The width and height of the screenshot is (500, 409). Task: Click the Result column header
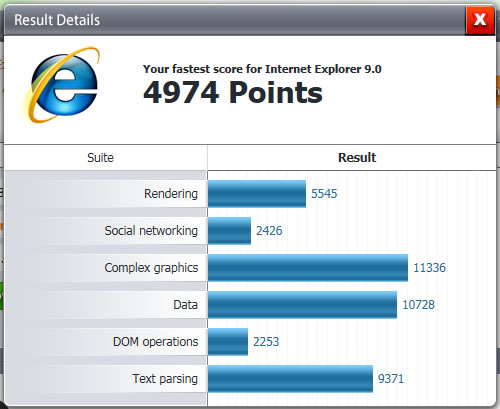point(357,157)
